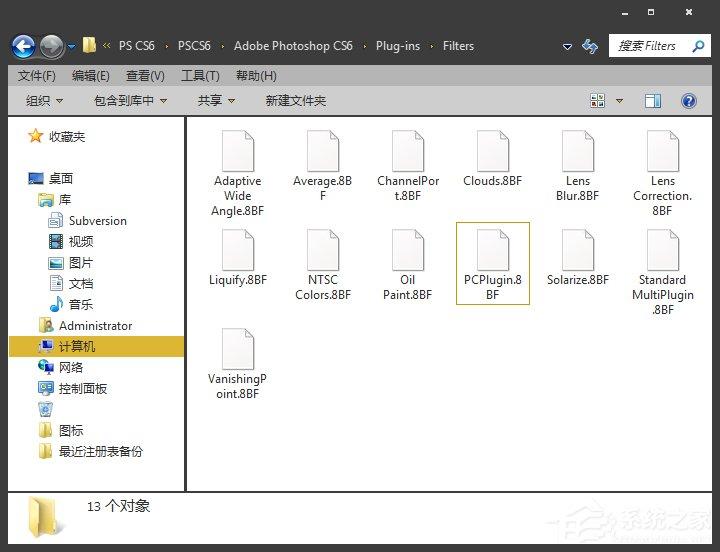Screen dimensions: 720x552
Task: Navigate to PSCS6 breadcrumb
Action: 194,46
